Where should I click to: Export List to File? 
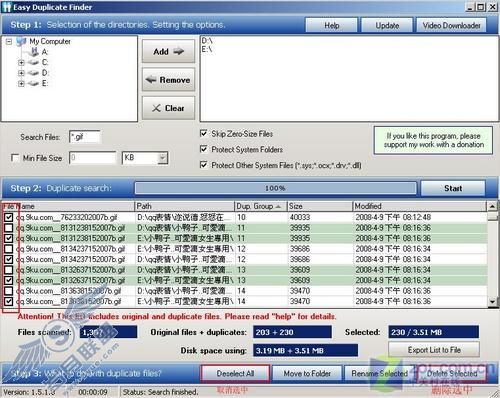pos(434,350)
